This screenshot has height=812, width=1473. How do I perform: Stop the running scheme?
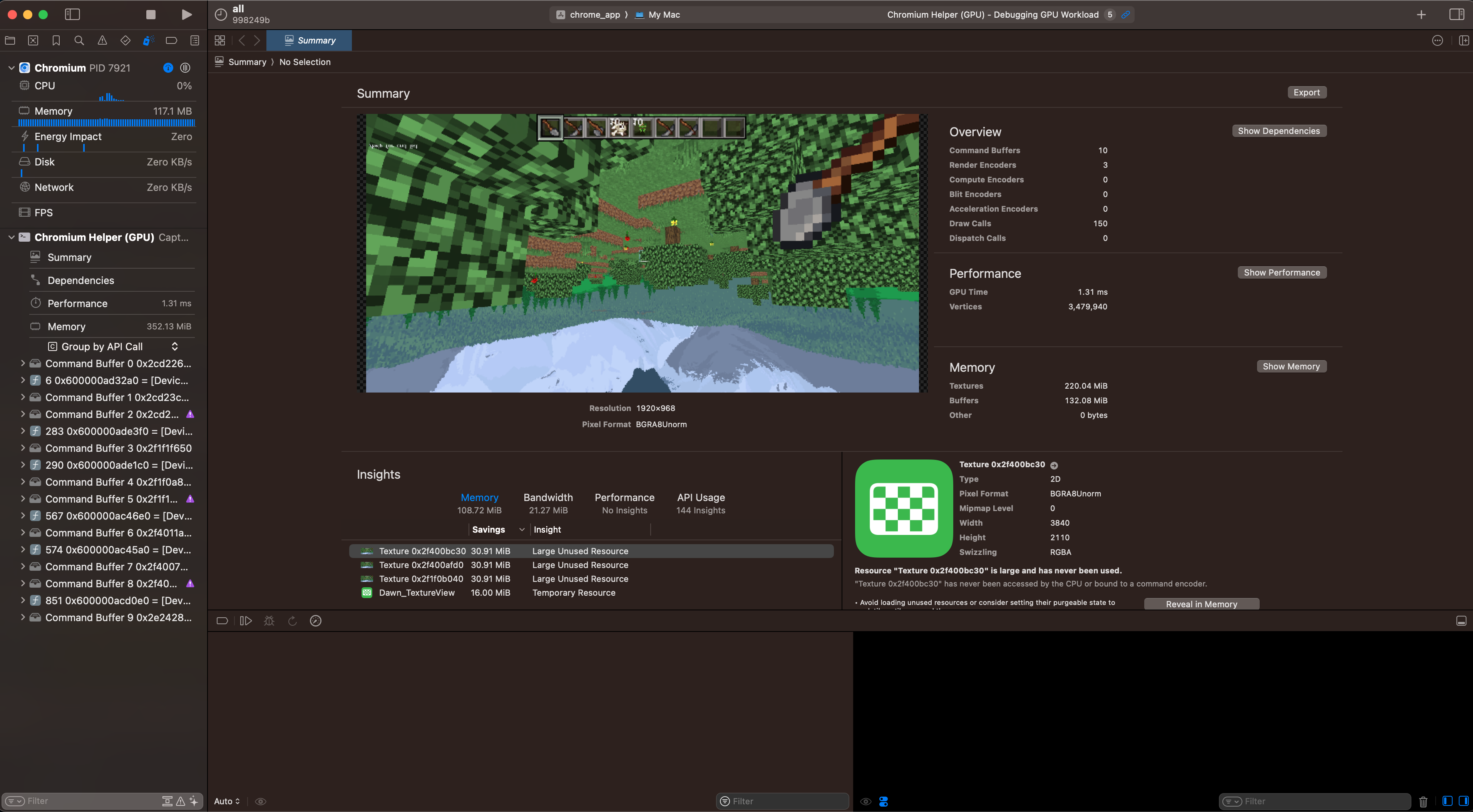[x=151, y=14]
